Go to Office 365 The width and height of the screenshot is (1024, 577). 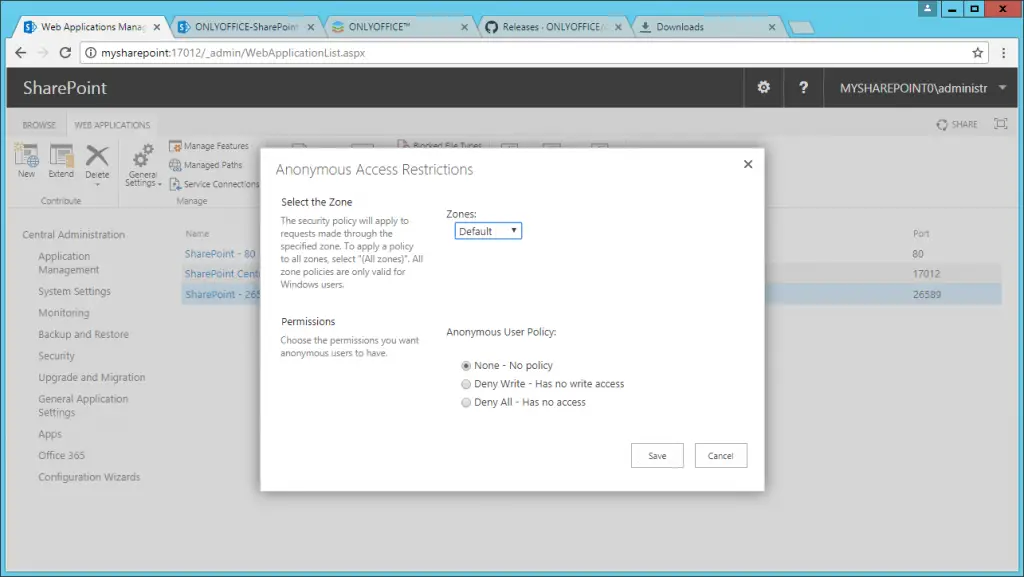(x=61, y=456)
